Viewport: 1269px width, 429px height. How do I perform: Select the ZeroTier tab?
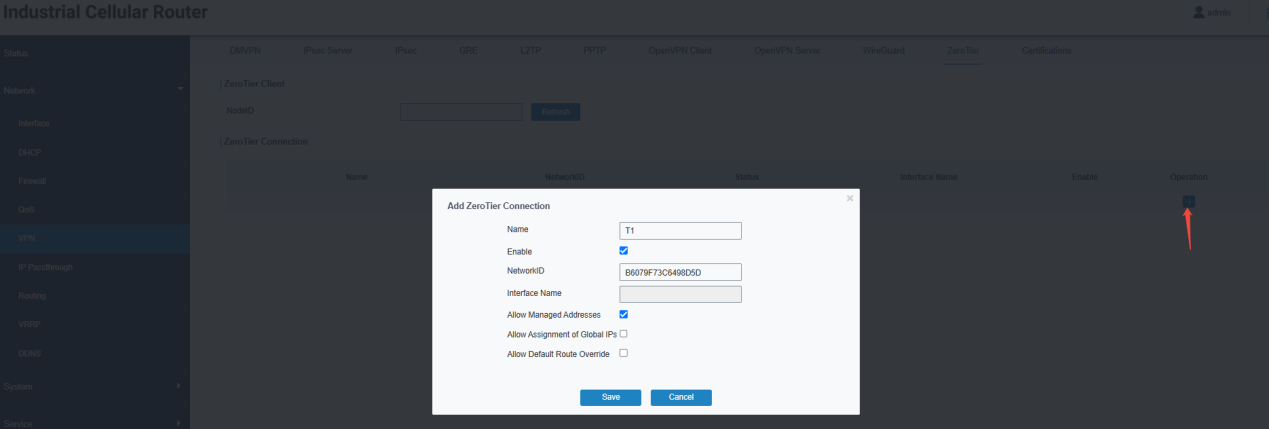click(963, 50)
